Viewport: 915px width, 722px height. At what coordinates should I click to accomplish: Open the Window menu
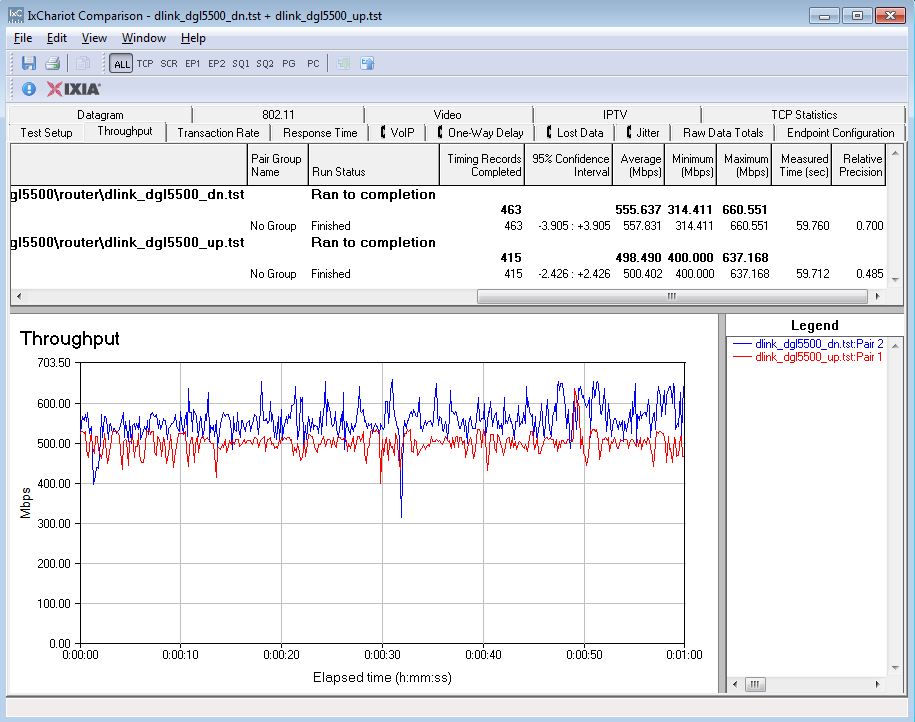144,38
